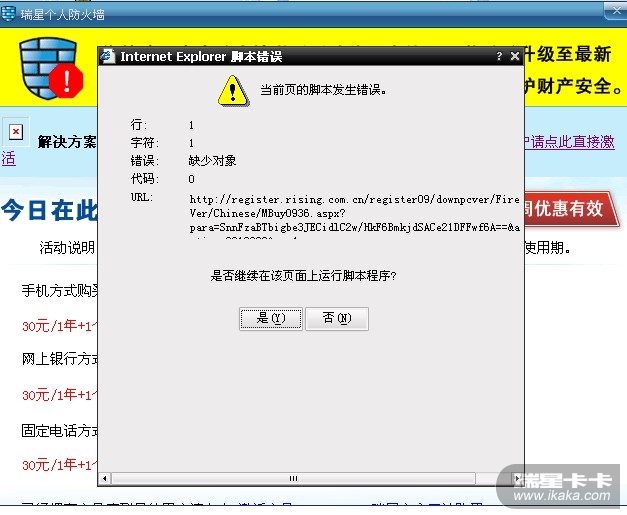Click the URL: label in error dialog
This screenshot has width=627, height=515.
pos(142,197)
